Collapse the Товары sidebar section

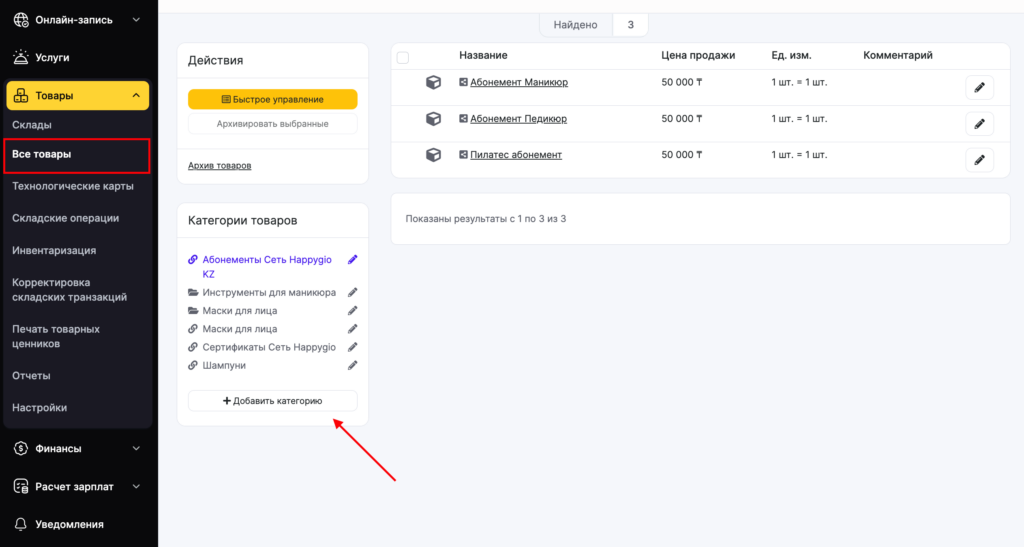click(x=135, y=96)
